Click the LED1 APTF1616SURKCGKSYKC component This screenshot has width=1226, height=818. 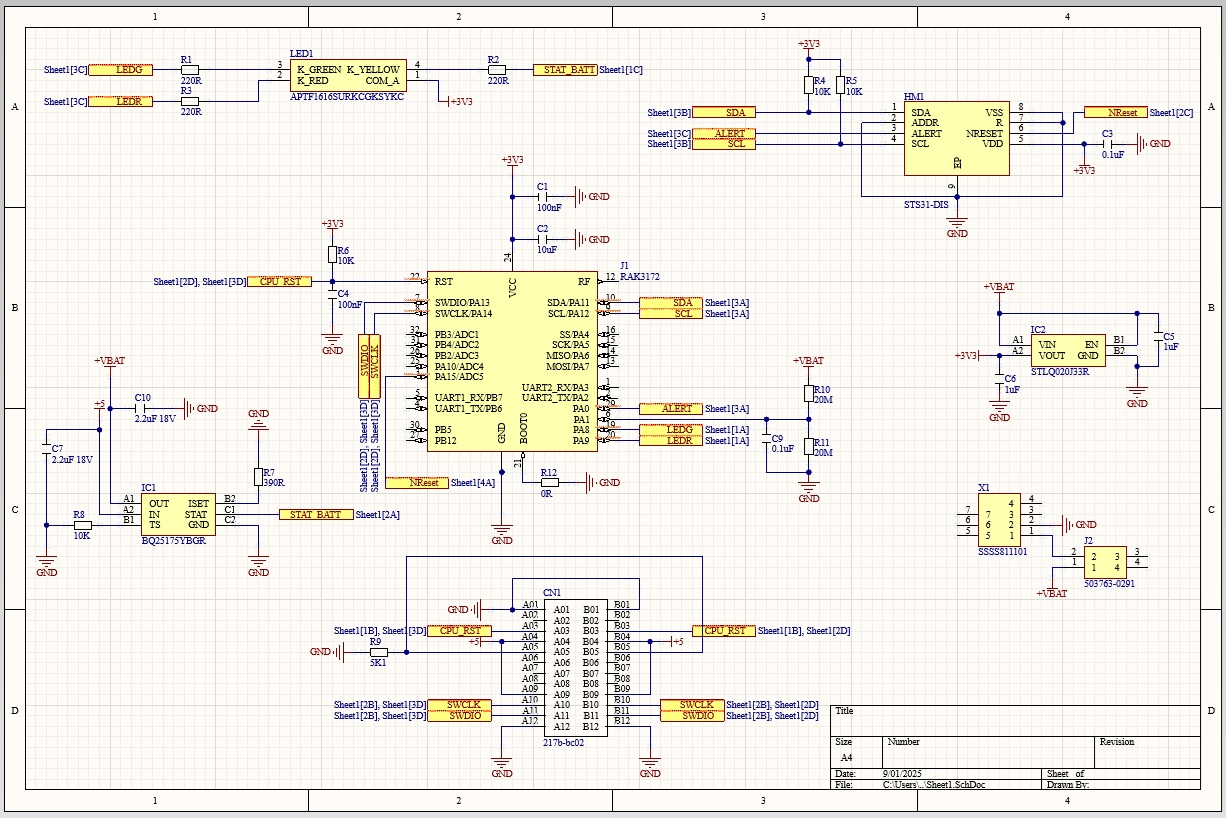[348, 75]
